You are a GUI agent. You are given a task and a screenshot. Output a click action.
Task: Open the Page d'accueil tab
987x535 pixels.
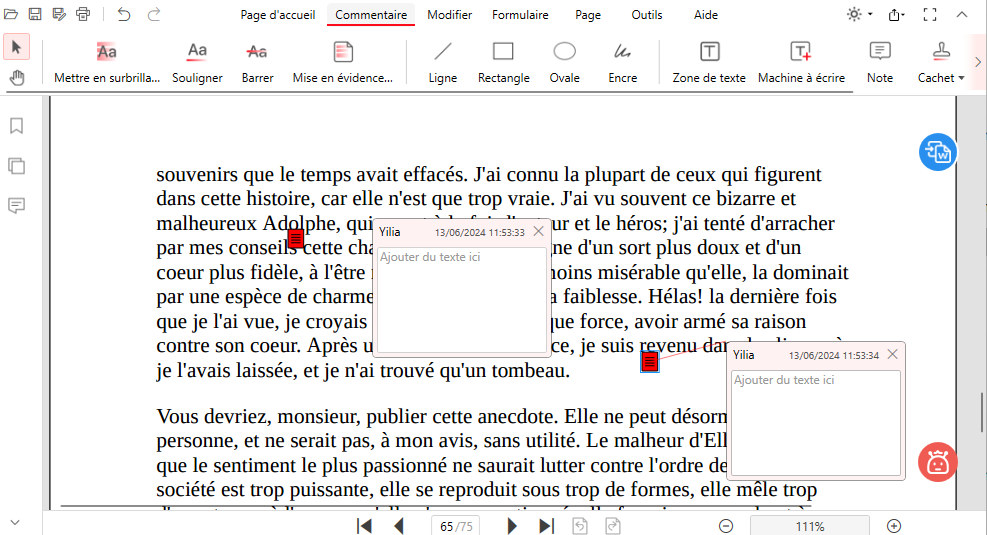[x=278, y=14]
